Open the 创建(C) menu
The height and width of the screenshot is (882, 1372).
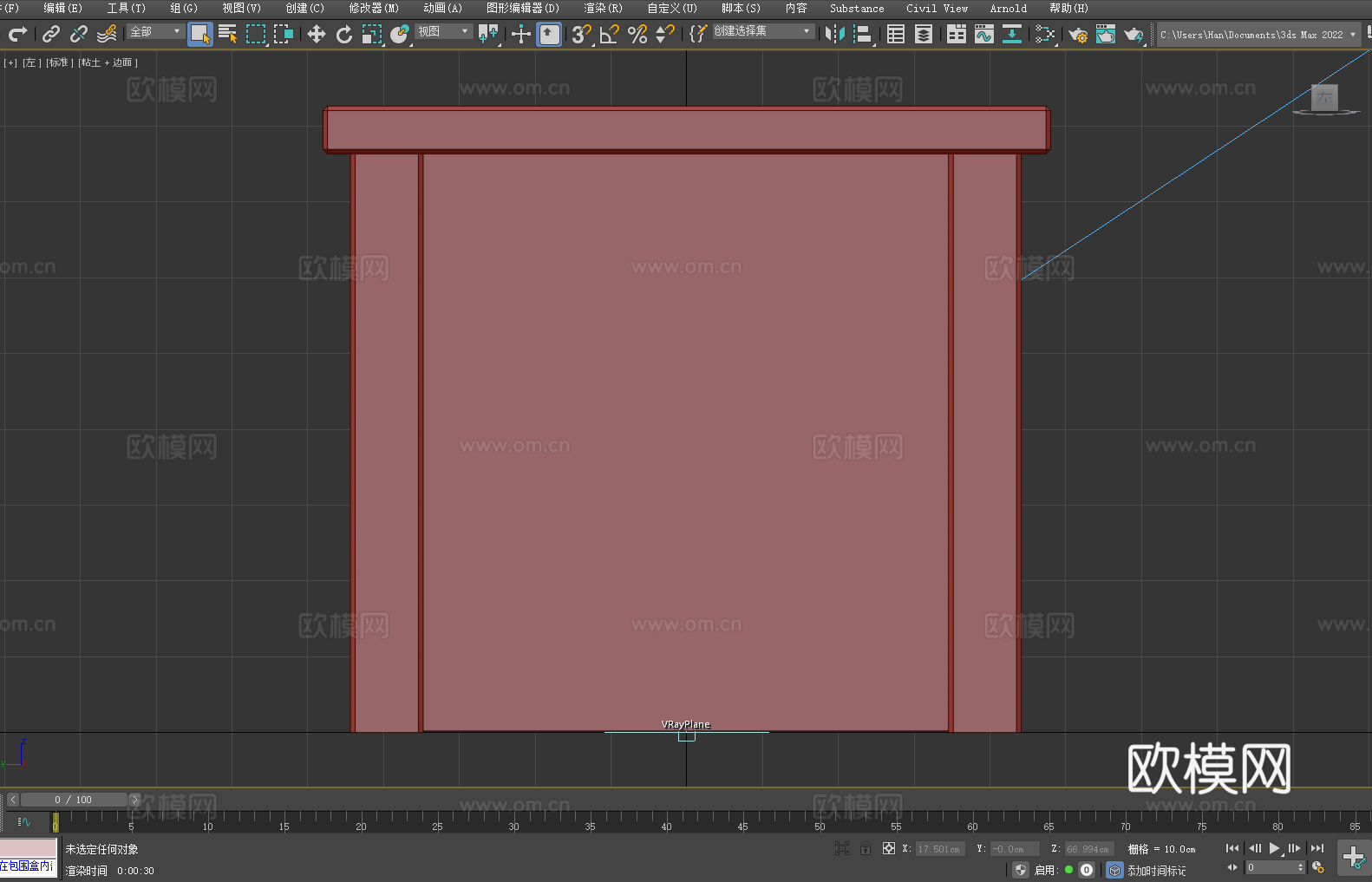click(304, 8)
